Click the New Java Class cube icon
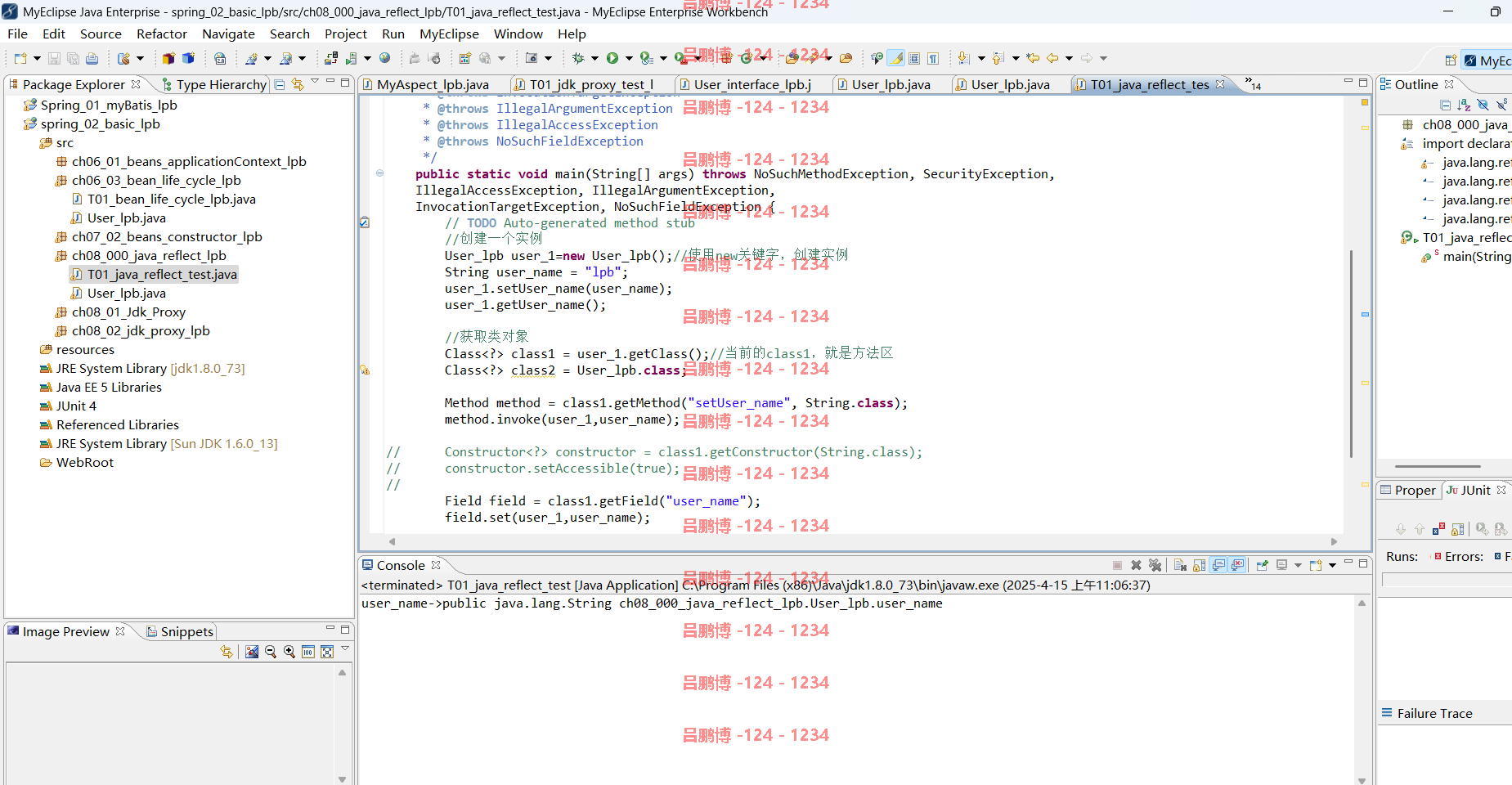Image resolution: width=1512 pixels, height=785 pixels. 188,58
